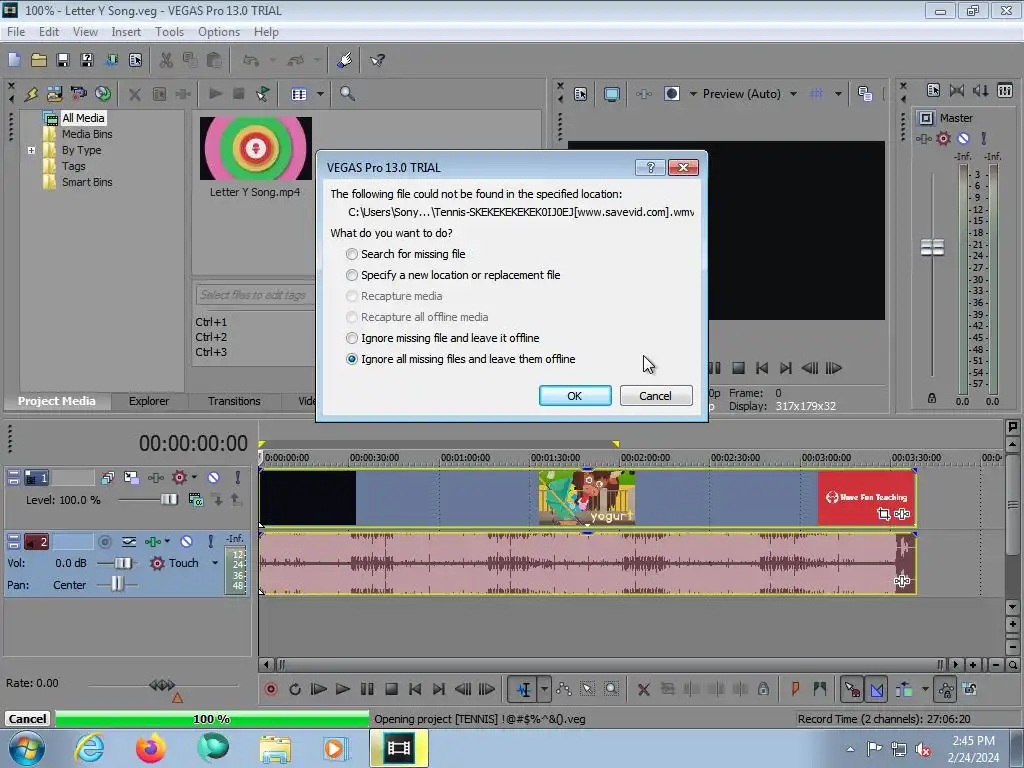Open a project via folder icon
This screenshot has height=768, width=1024.
(x=39, y=60)
